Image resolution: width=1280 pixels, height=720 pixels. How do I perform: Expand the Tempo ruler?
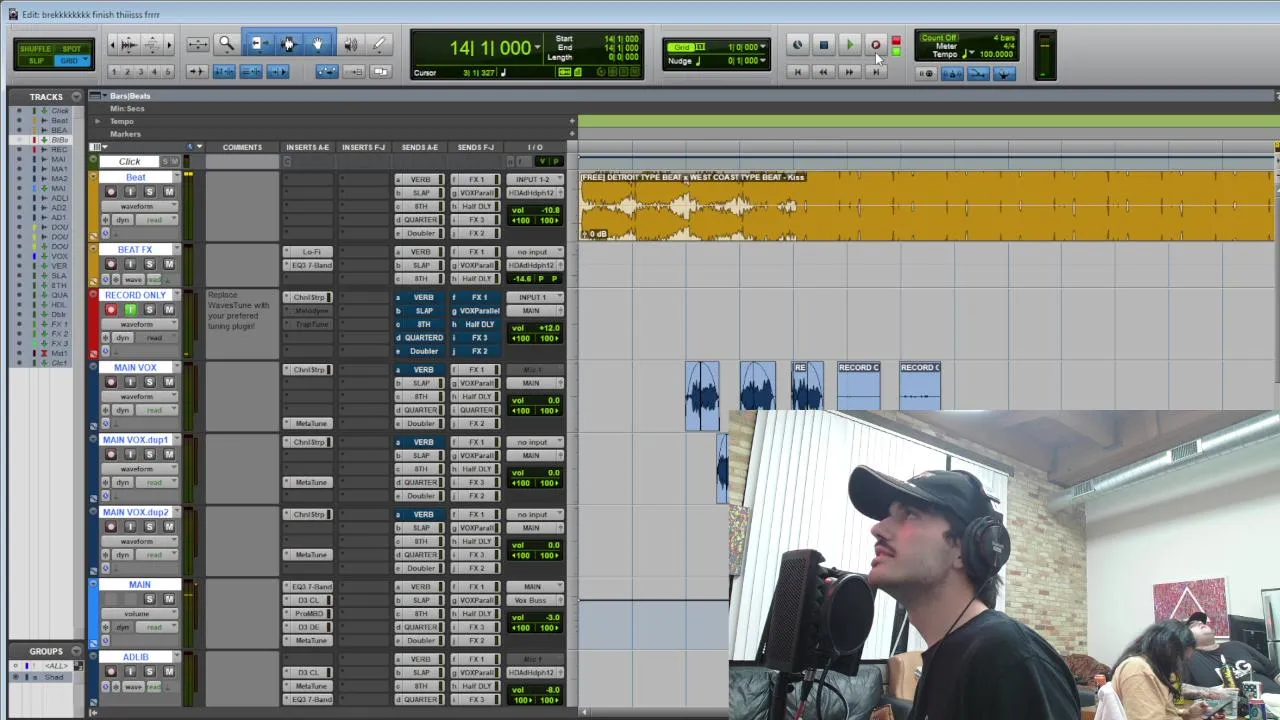(98, 121)
